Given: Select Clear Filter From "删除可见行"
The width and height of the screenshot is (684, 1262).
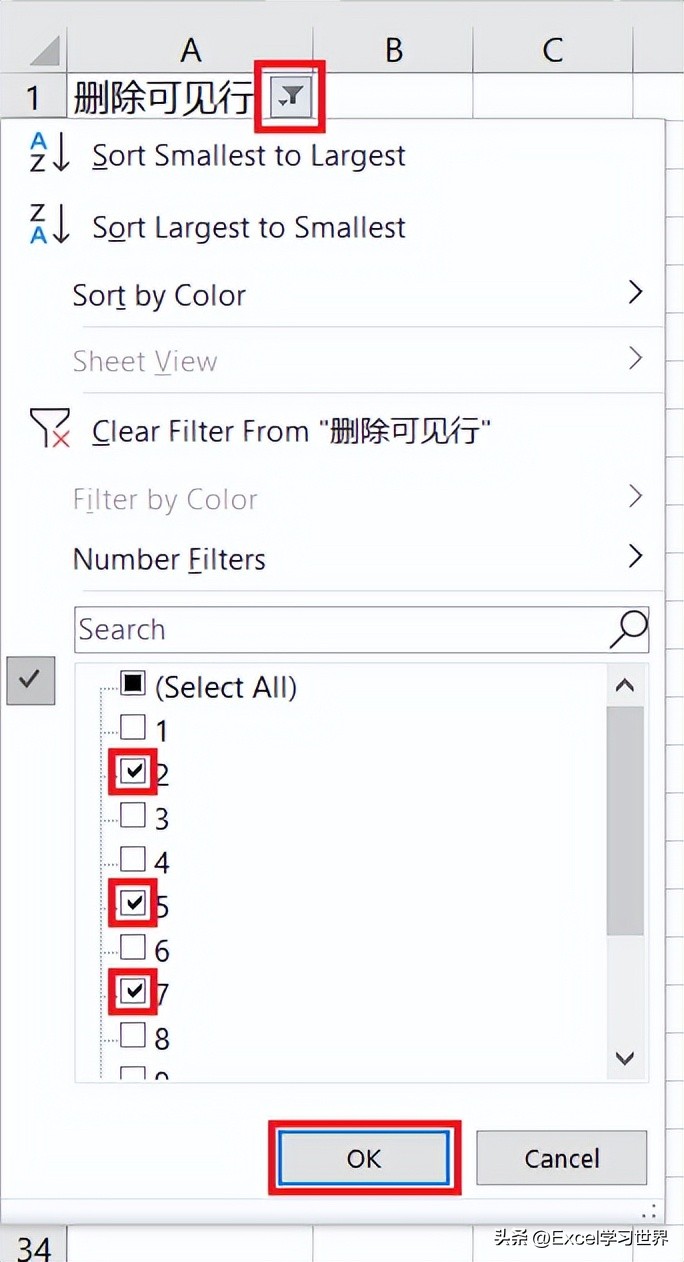Looking at the screenshot, I should click(292, 432).
